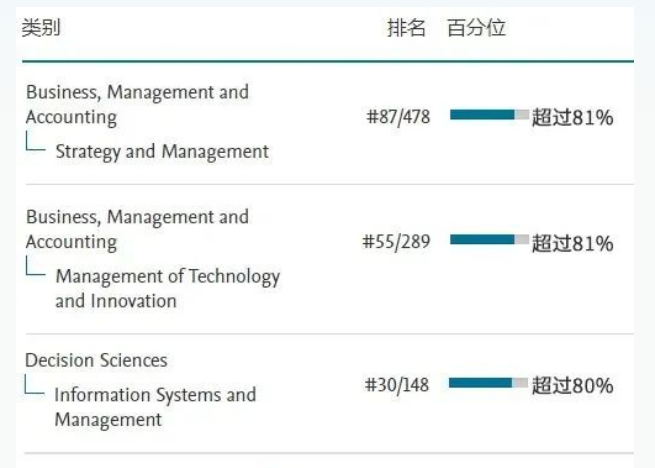The image size is (655, 468).
Task: Click percentile bar beside #30/148
Action: (488, 383)
